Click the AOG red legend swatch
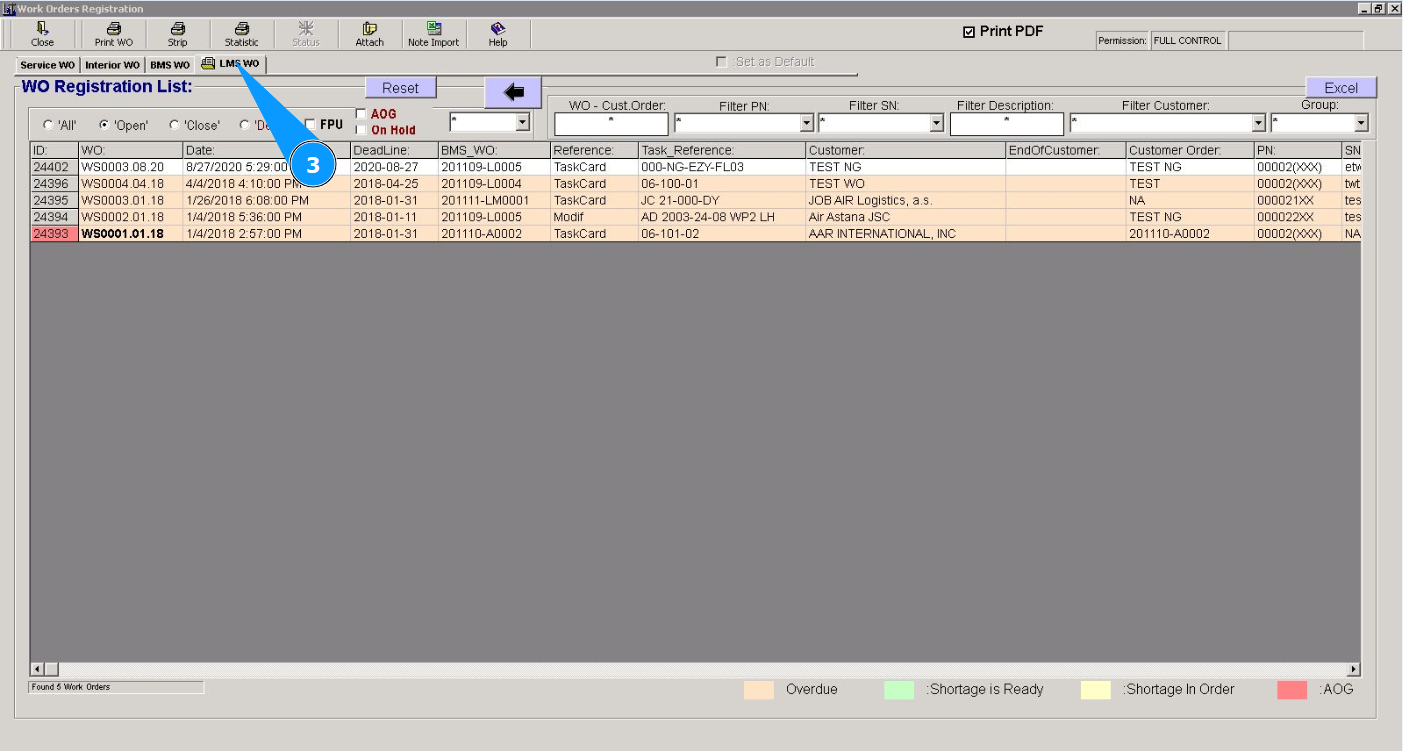Screen dimensions: 1403x751 pyautogui.click(x=1292, y=690)
